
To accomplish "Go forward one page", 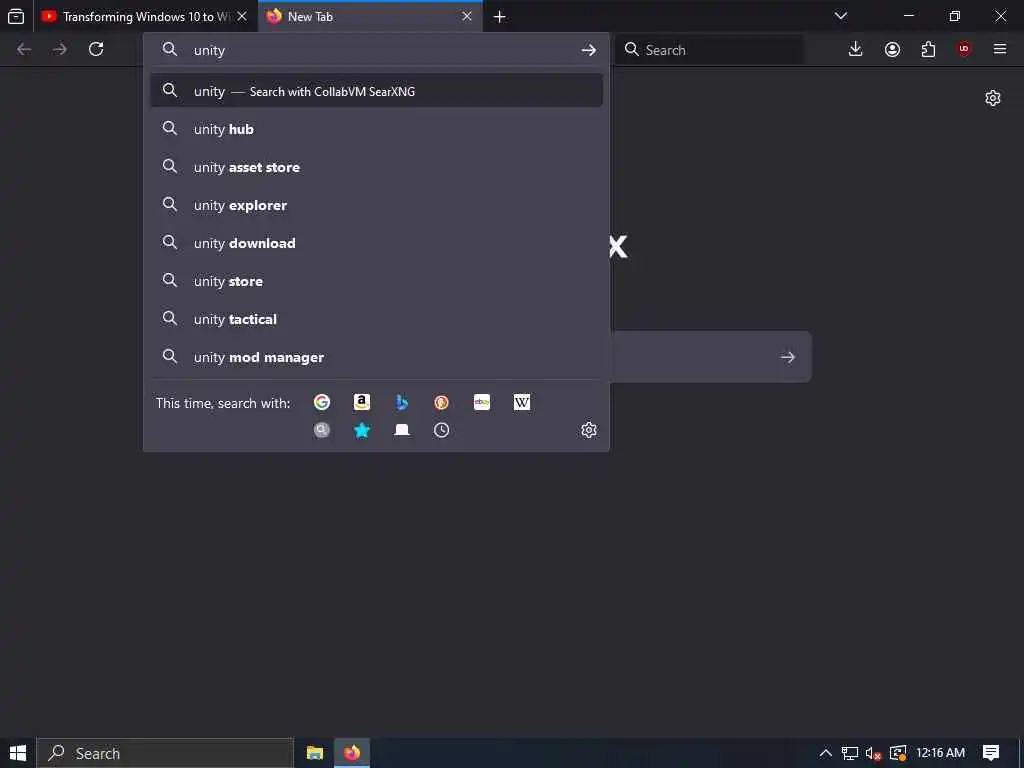I will (60, 49).
